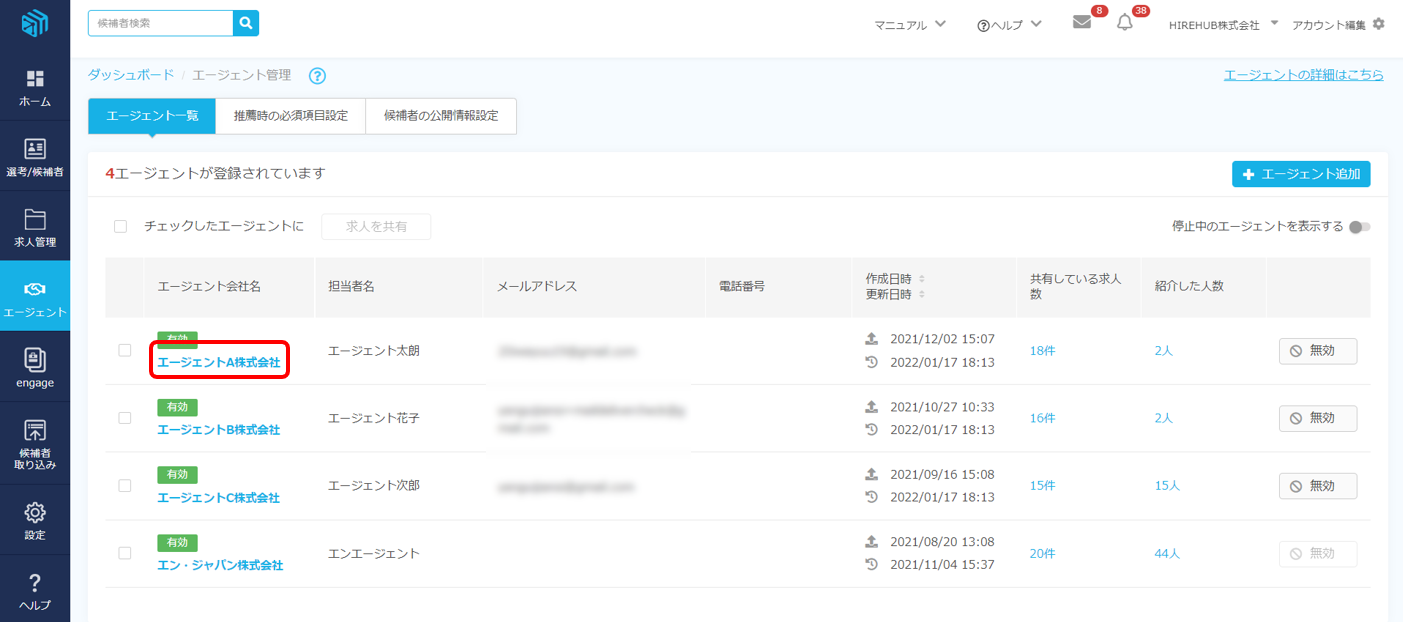Screen dimensions: 1403x622
Task: Open the notifications bell icon
Action: point(1124,22)
